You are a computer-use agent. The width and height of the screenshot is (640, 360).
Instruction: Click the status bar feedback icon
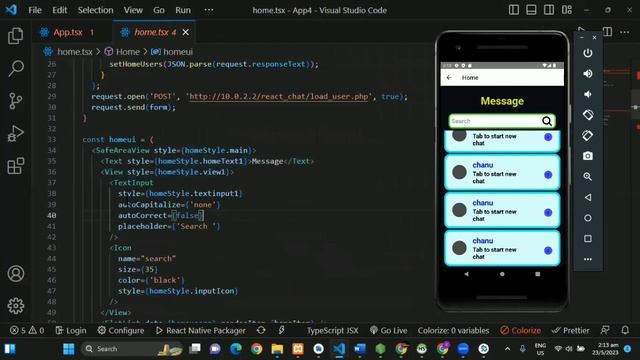tap(605, 330)
